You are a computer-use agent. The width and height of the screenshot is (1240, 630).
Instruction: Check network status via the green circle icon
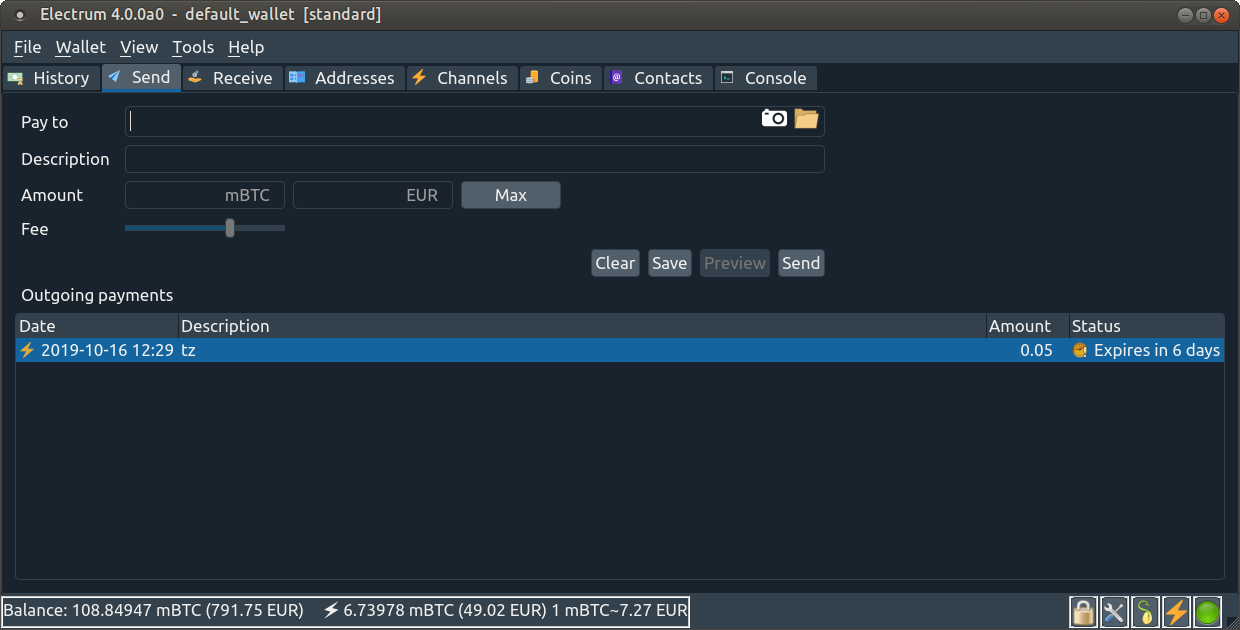click(x=1207, y=611)
